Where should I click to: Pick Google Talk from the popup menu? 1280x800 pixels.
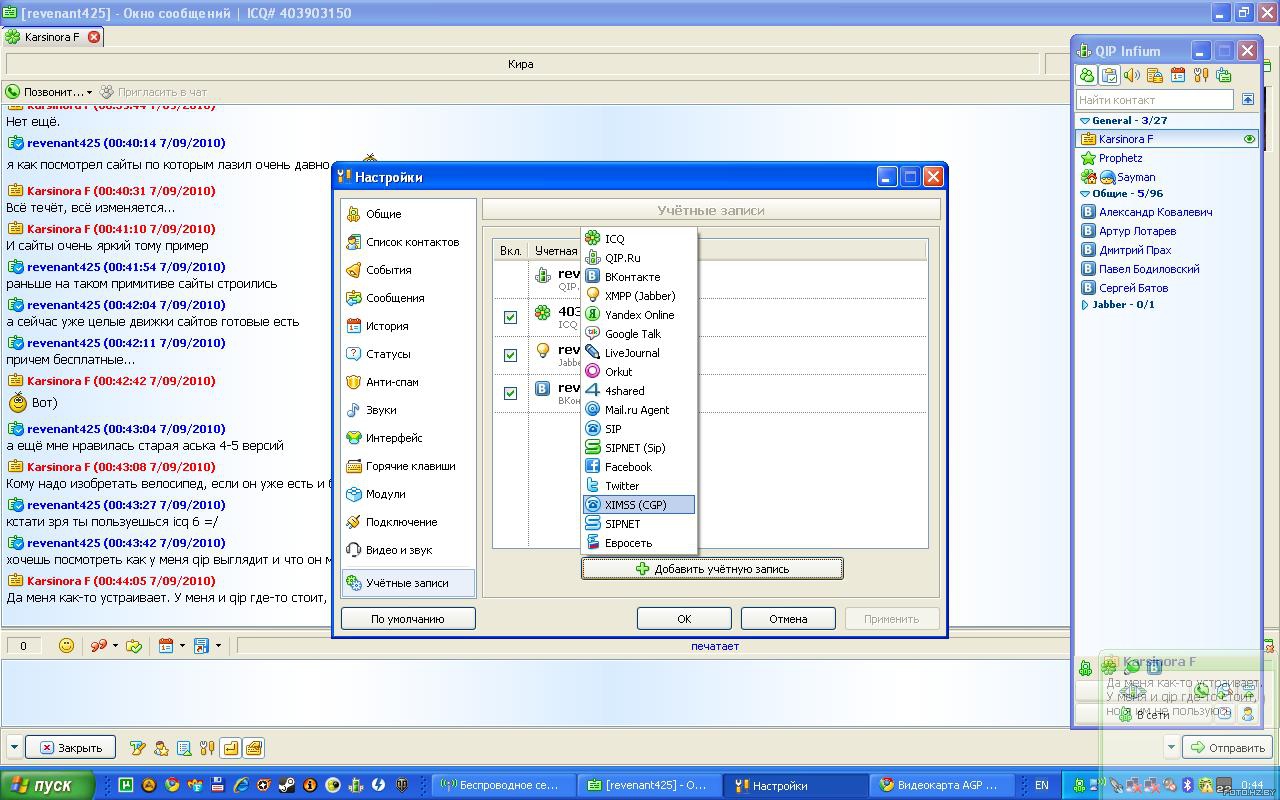click(x=638, y=334)
